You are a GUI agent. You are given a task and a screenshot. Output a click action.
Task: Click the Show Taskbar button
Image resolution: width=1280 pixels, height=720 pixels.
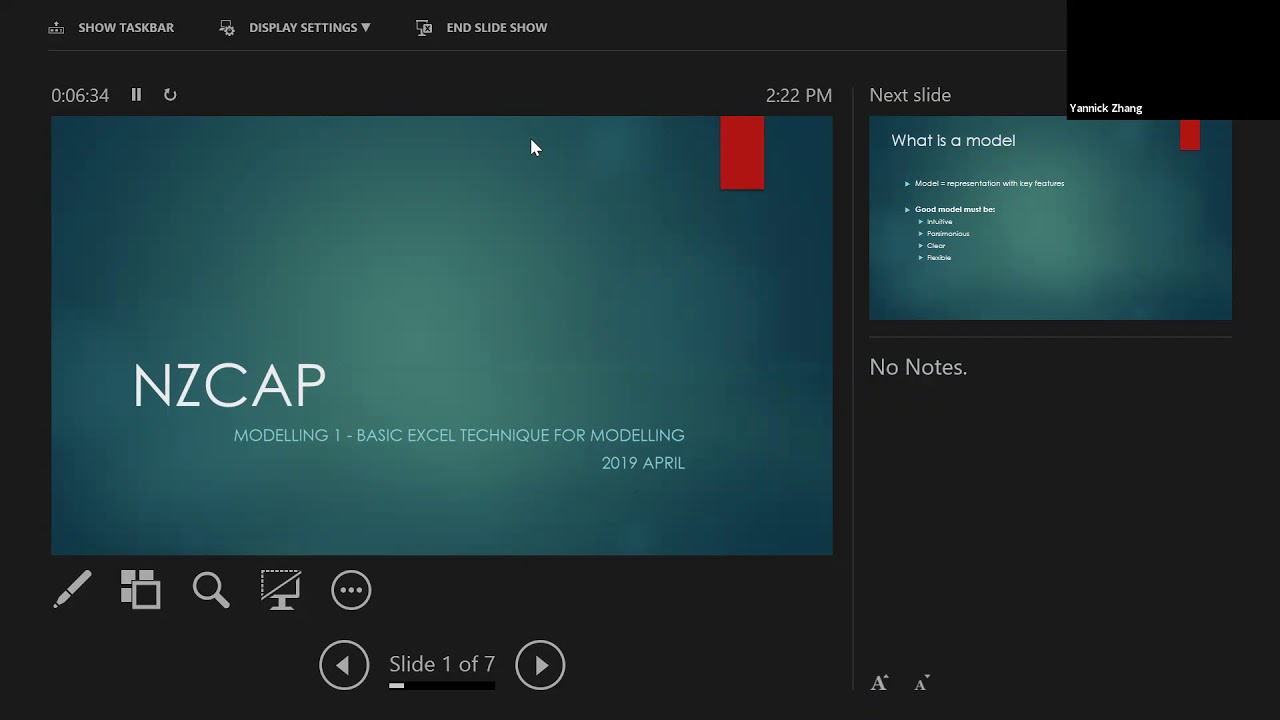pyautogui.click(x=111, y=28)
